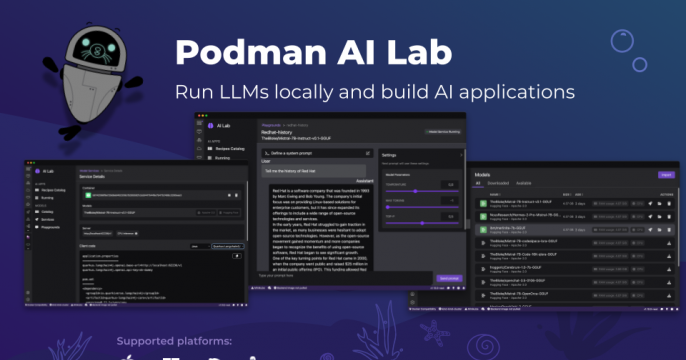Download the TheBloke openchat-3.5 model
The image size is (686, 360).
point(669,283)
